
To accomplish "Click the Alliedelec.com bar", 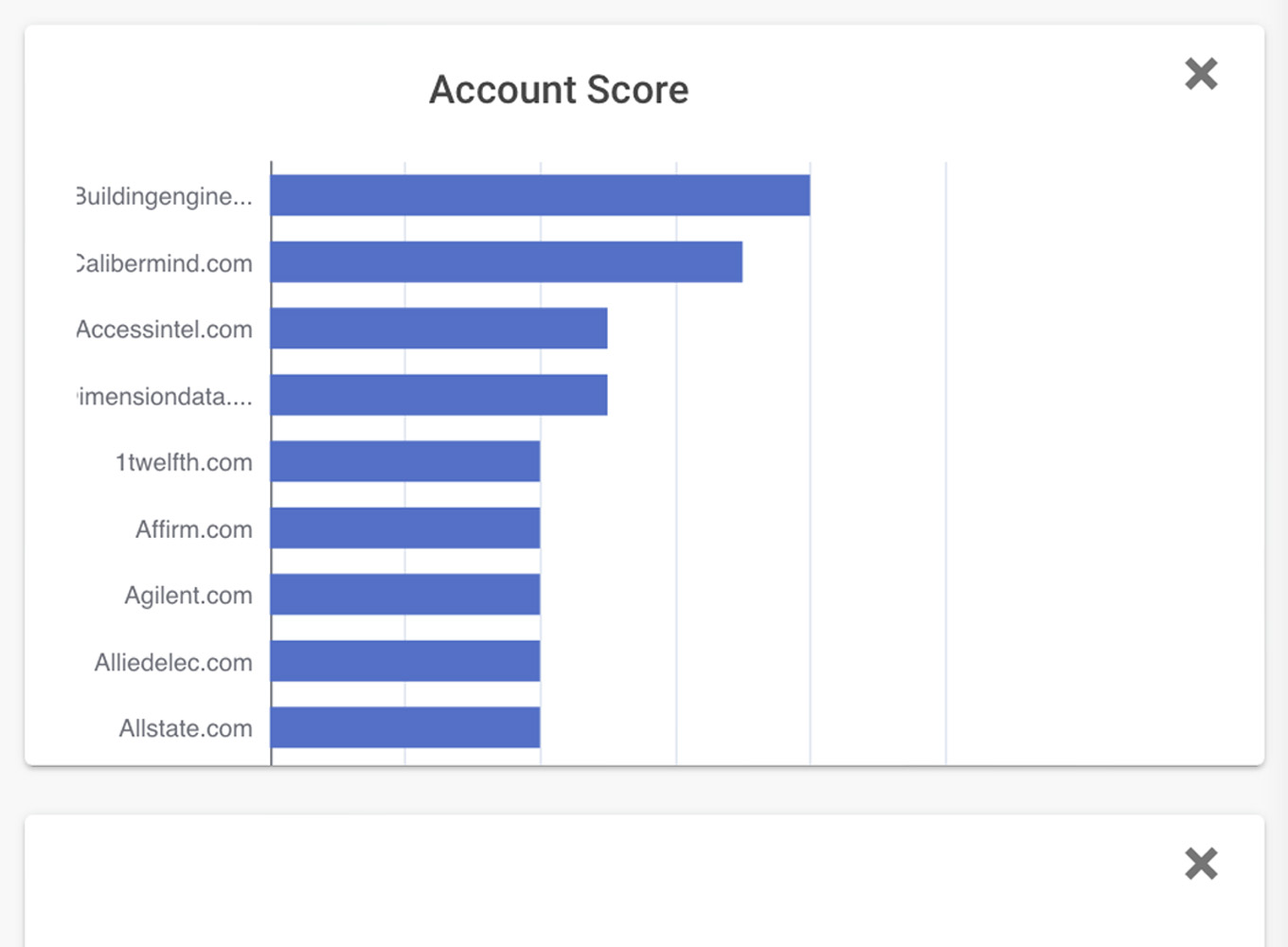I will (x=405, y=661).
